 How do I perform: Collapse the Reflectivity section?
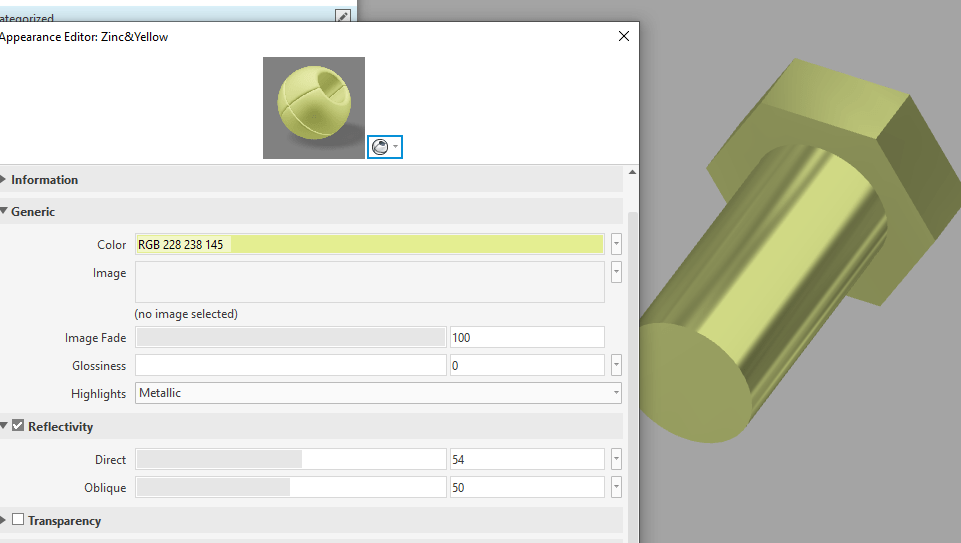[x=4, y=426]
